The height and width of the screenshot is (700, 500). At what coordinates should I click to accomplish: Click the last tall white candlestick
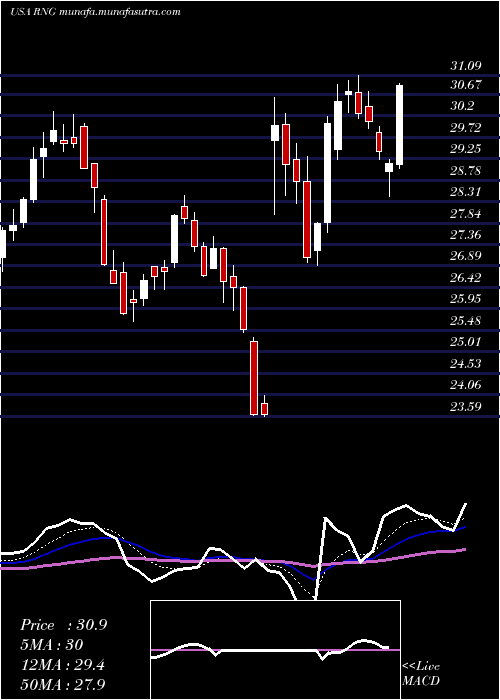[400, 125]
